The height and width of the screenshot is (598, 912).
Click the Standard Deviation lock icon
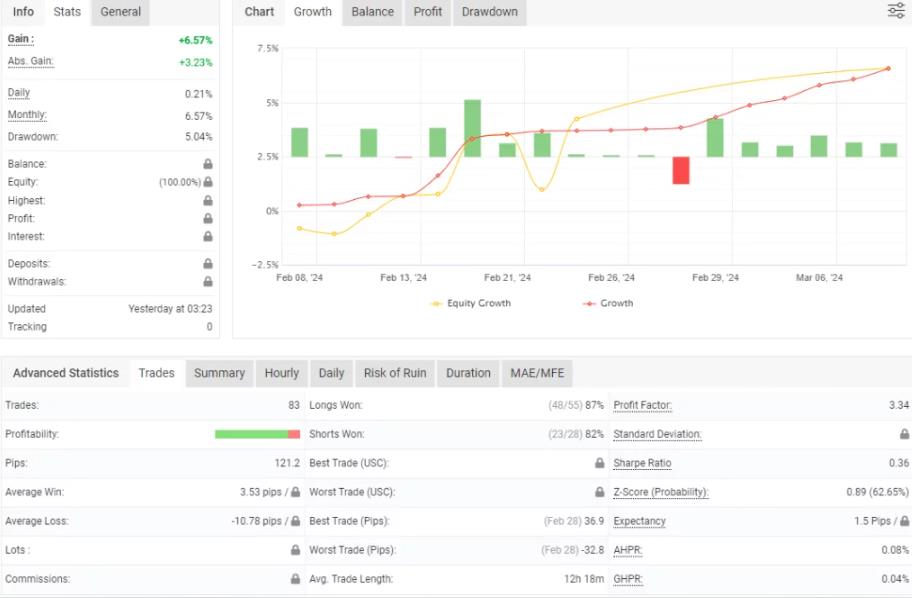[x=904, y=434]
